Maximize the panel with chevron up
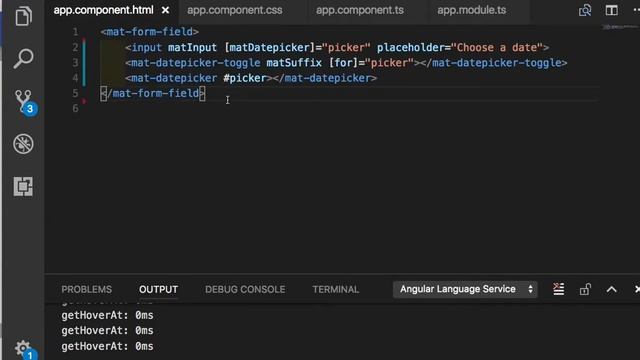The height and width of the screenshot is (360, 640). (611, 289)
